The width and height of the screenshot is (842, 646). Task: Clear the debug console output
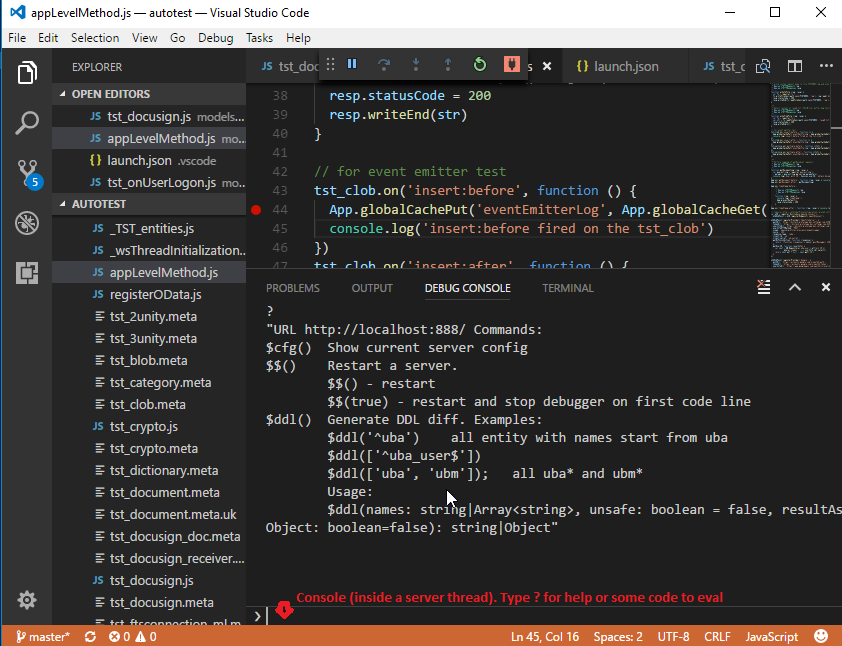763,287
